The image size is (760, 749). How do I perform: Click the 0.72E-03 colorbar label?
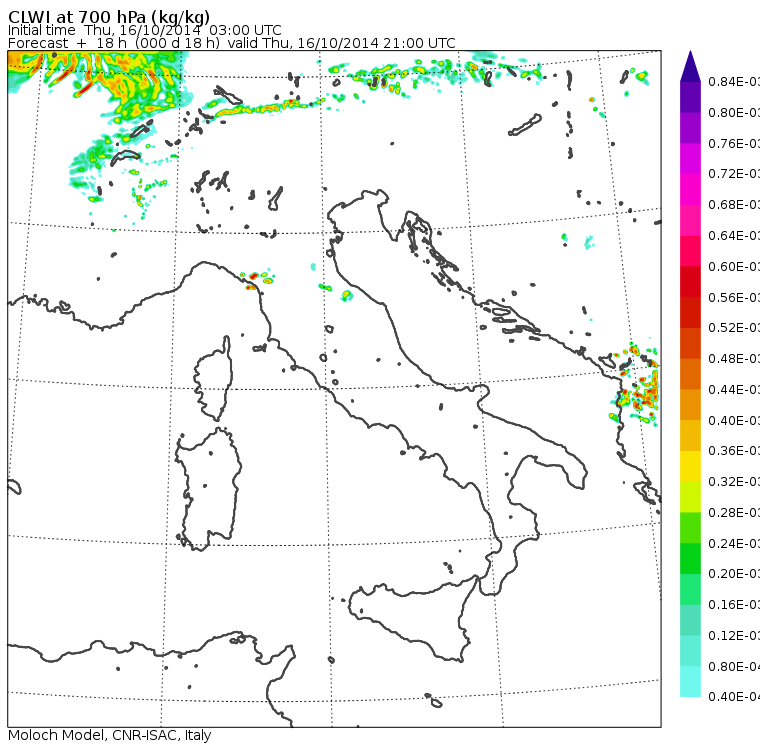tap(734, 174)
